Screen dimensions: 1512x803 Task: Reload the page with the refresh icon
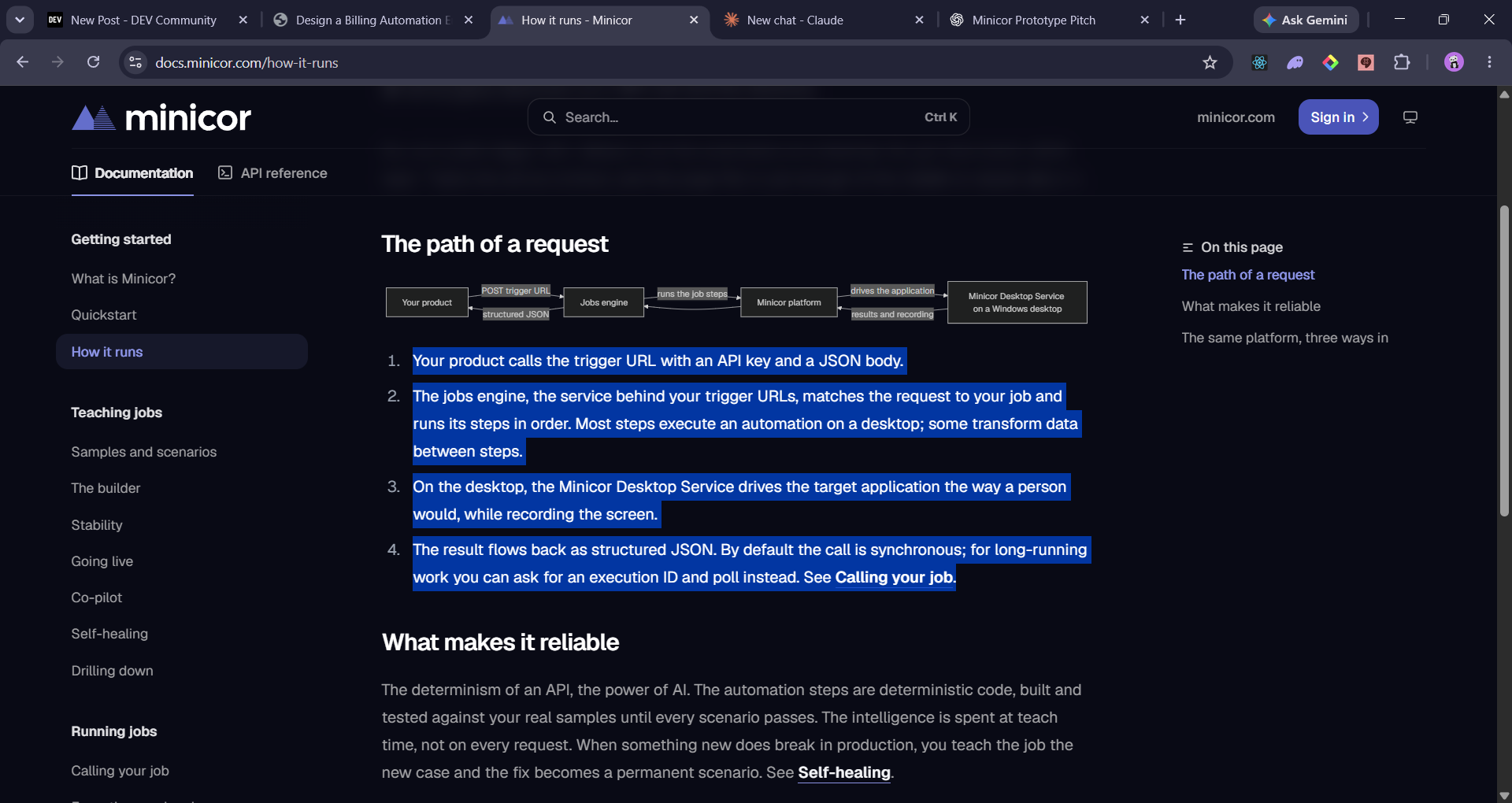tap(93, 62)
